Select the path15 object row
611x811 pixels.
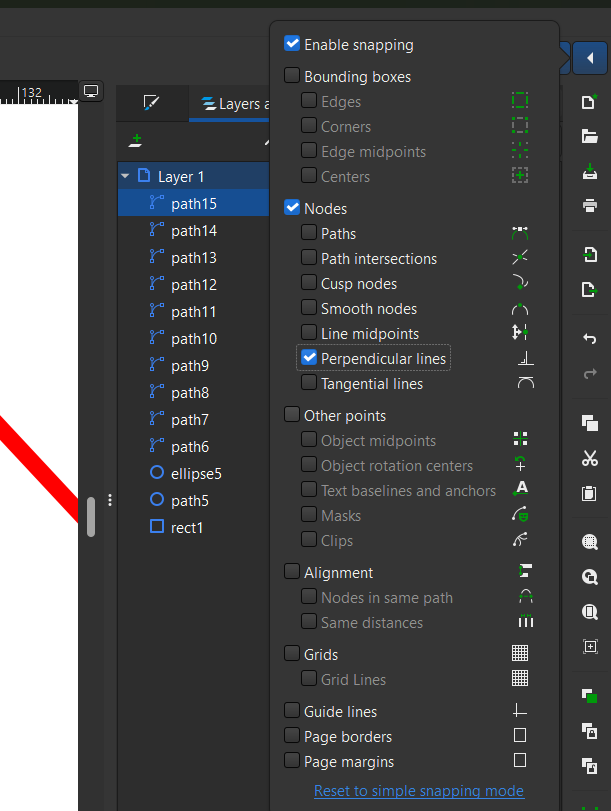click(193, 203)
